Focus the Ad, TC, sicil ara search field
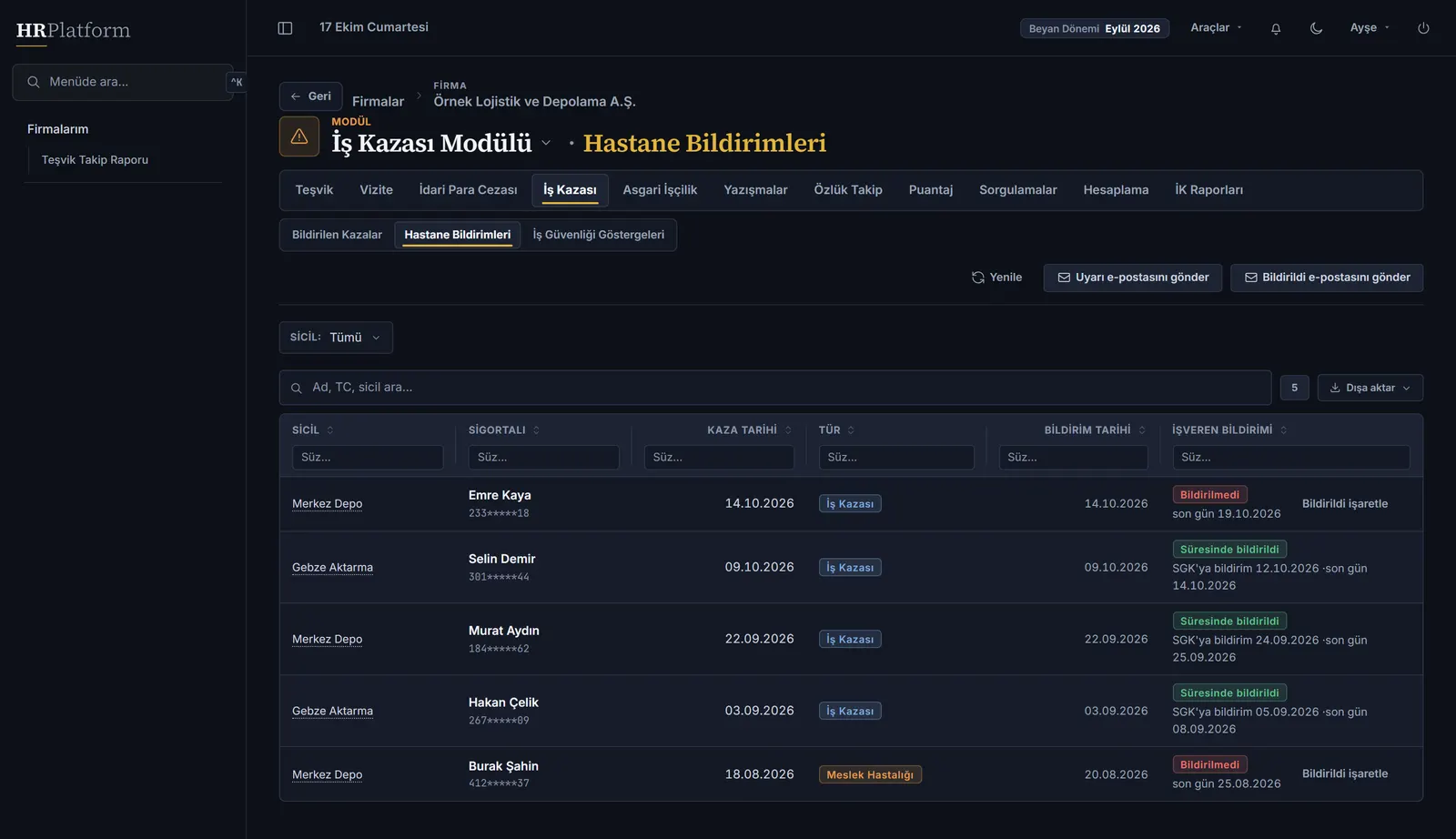This screenshot has width=1456, height=839. click(x=775, y=388)
